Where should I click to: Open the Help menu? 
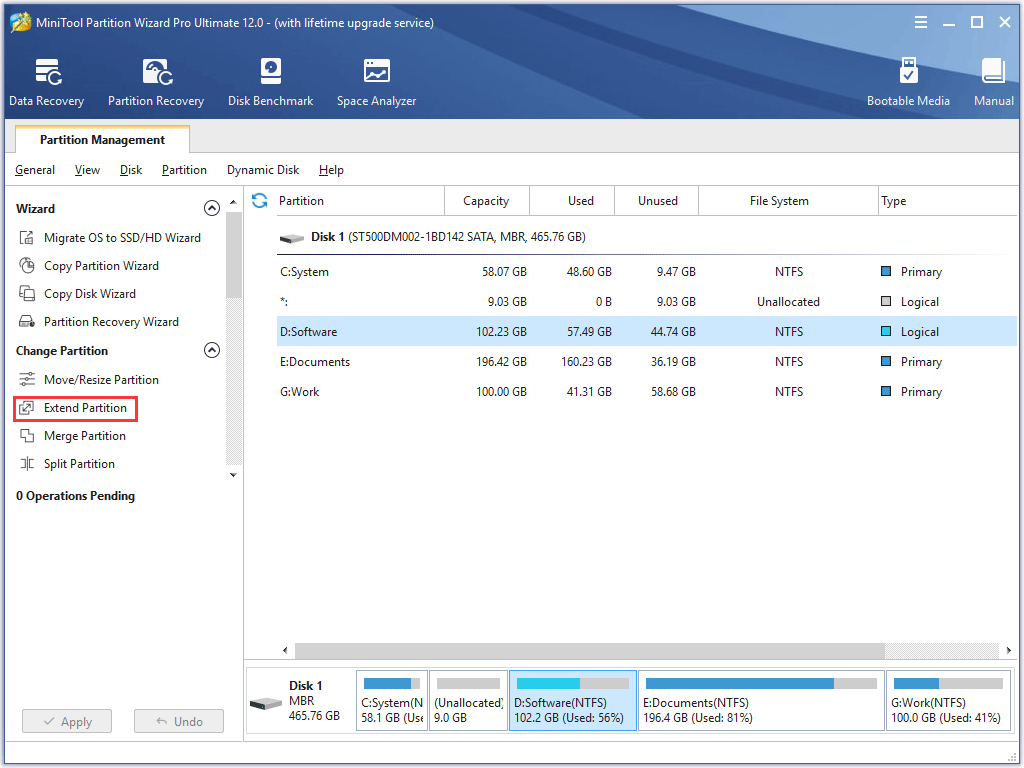click(x=331, y=170)
